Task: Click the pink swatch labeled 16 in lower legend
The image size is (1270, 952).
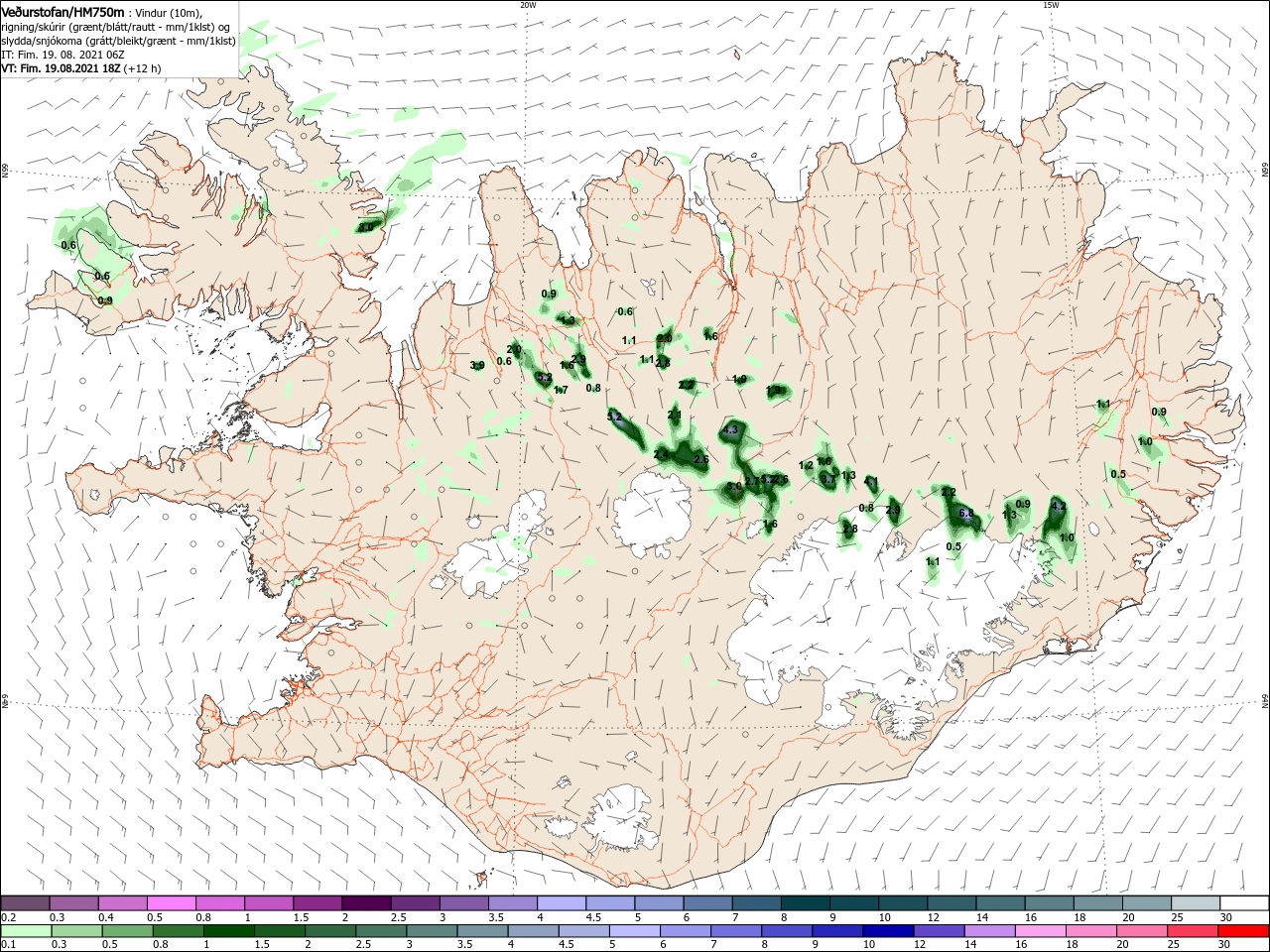Action: coord(1041,931)
